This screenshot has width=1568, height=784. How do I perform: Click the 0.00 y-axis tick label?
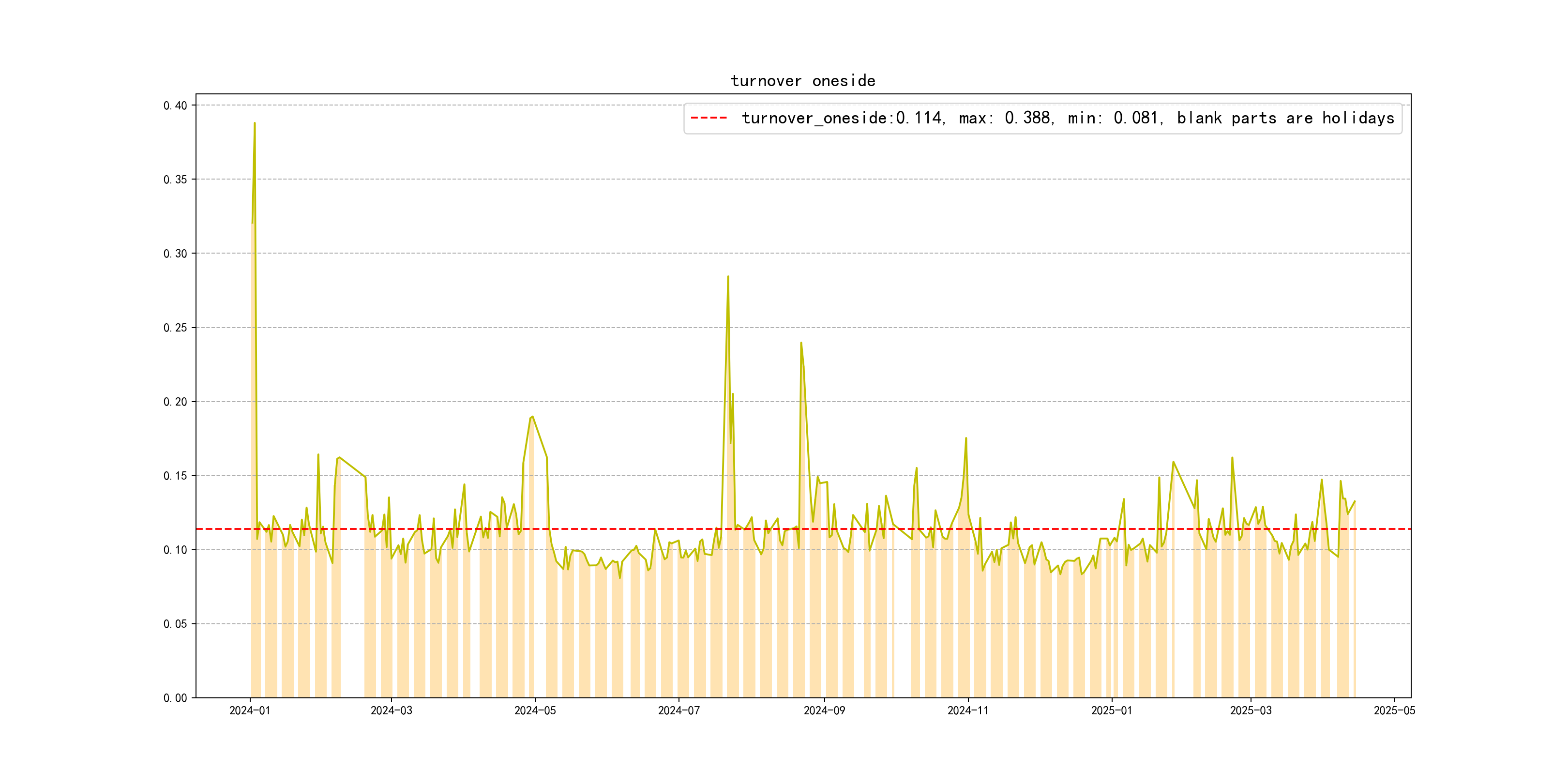175,698
